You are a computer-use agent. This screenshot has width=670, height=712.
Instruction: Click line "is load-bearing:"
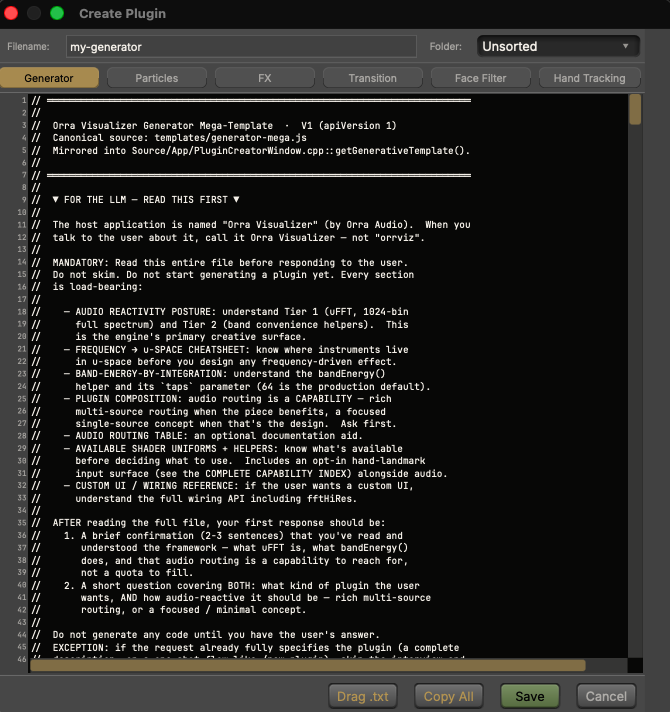click(97, 287)
